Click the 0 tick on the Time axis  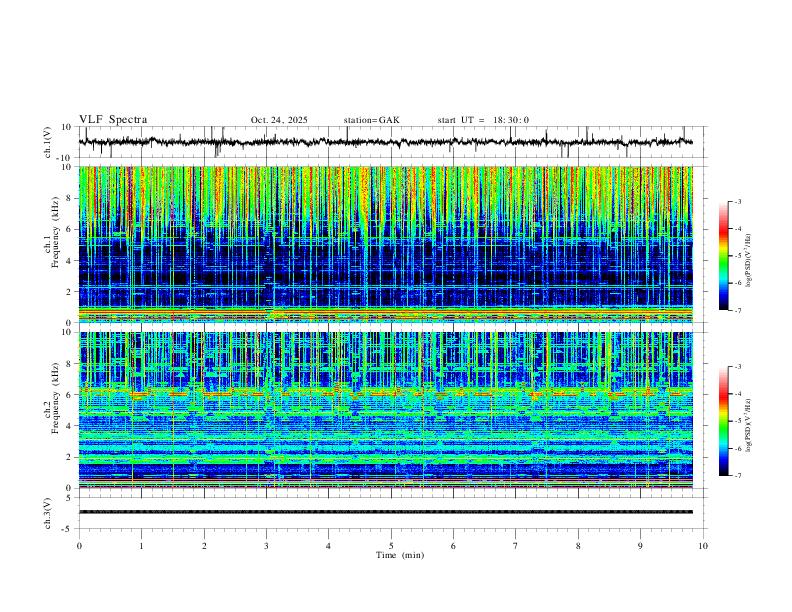[79, 546]
